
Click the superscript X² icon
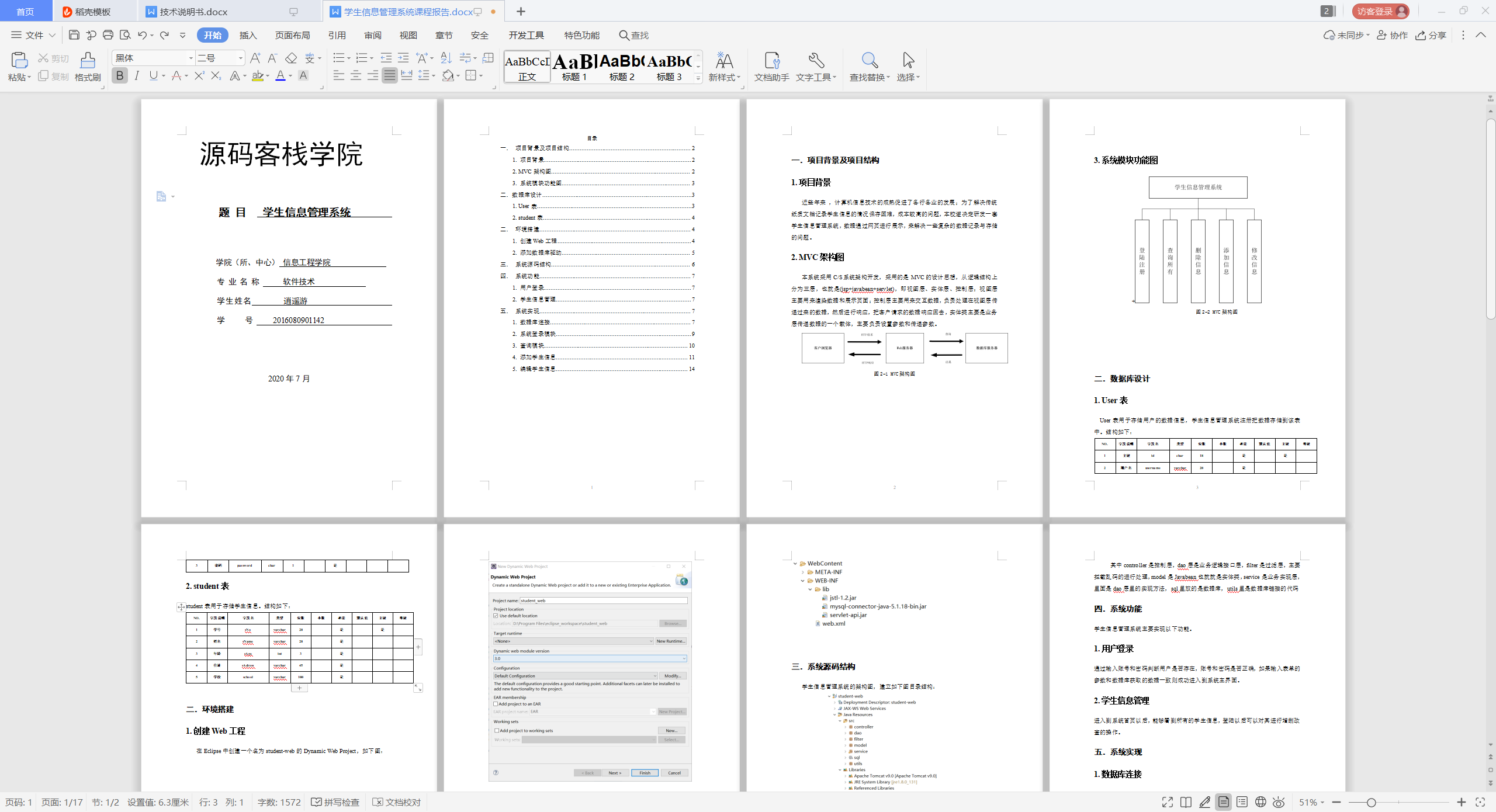[199, 76]
